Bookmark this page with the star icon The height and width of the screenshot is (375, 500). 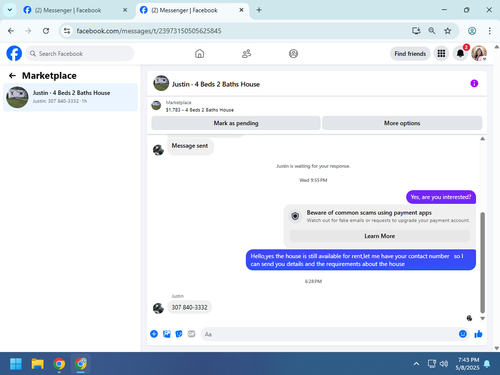point(448,31)
